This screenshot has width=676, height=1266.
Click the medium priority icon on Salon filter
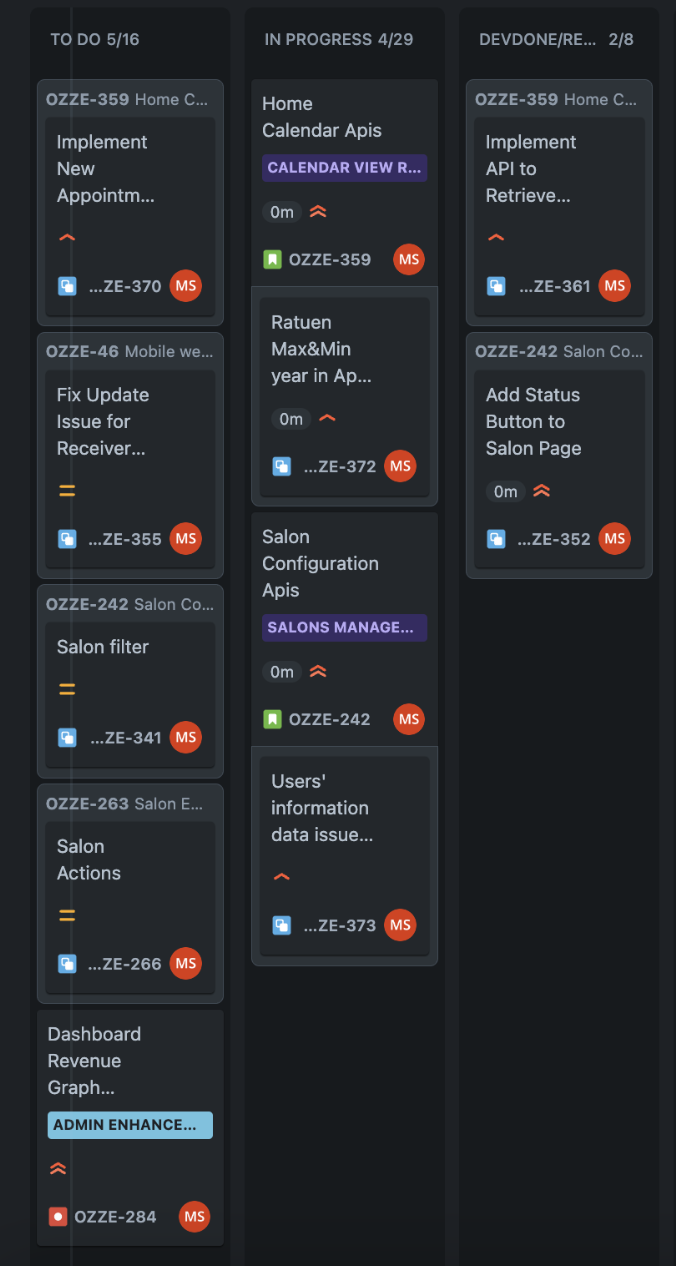(67, 689)
